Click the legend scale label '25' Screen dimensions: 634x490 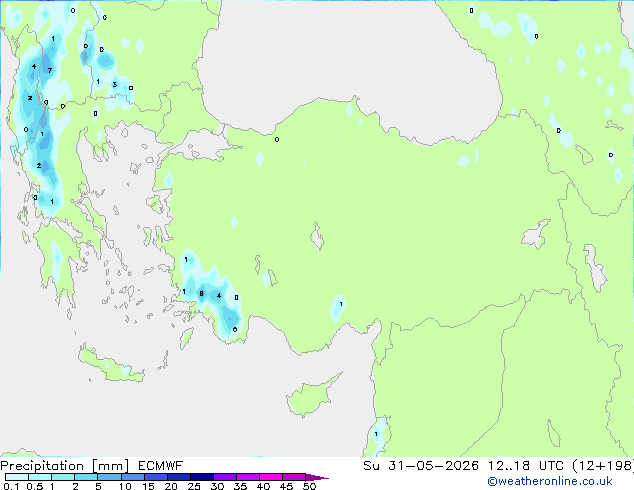194,486
